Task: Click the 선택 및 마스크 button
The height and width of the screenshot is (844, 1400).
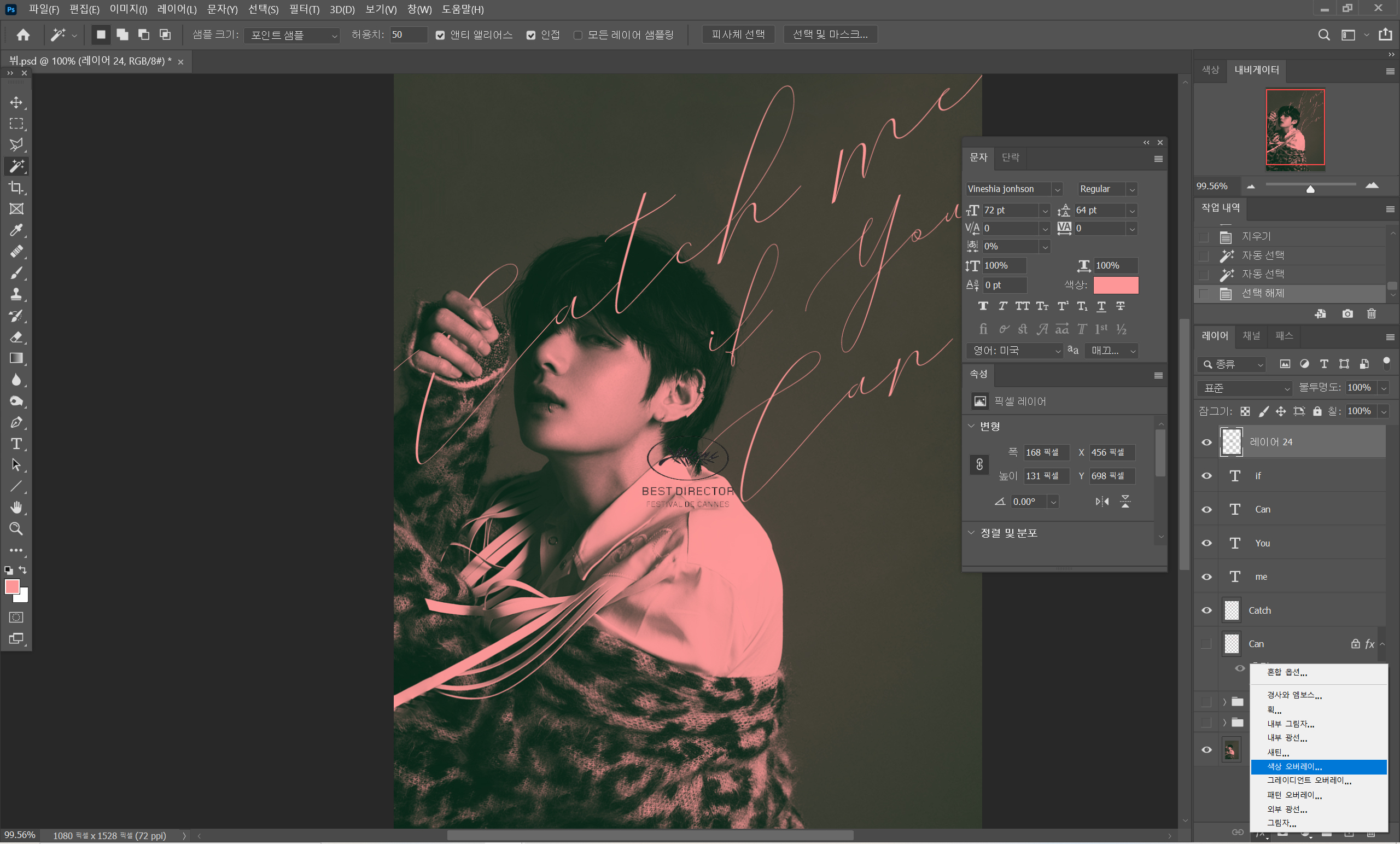Action: 830,34
